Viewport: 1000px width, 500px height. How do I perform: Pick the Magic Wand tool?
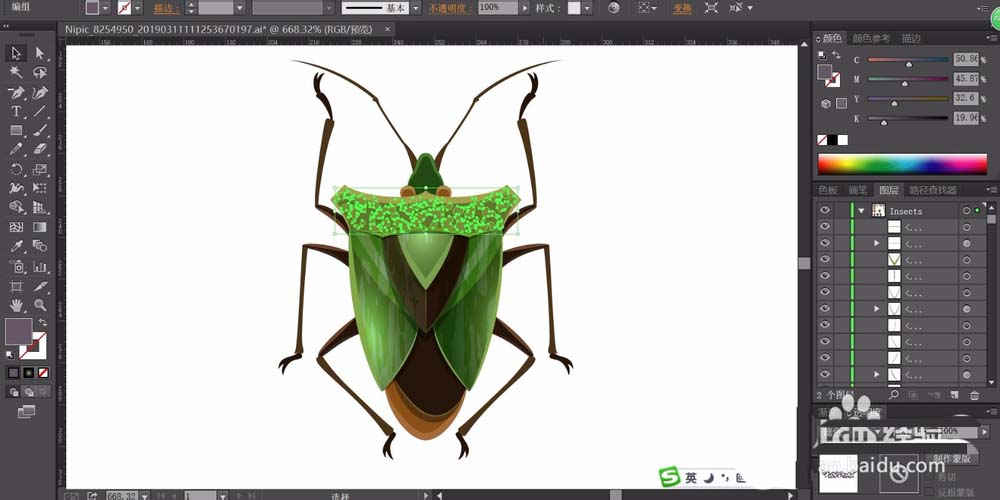(x=17, y=73)
